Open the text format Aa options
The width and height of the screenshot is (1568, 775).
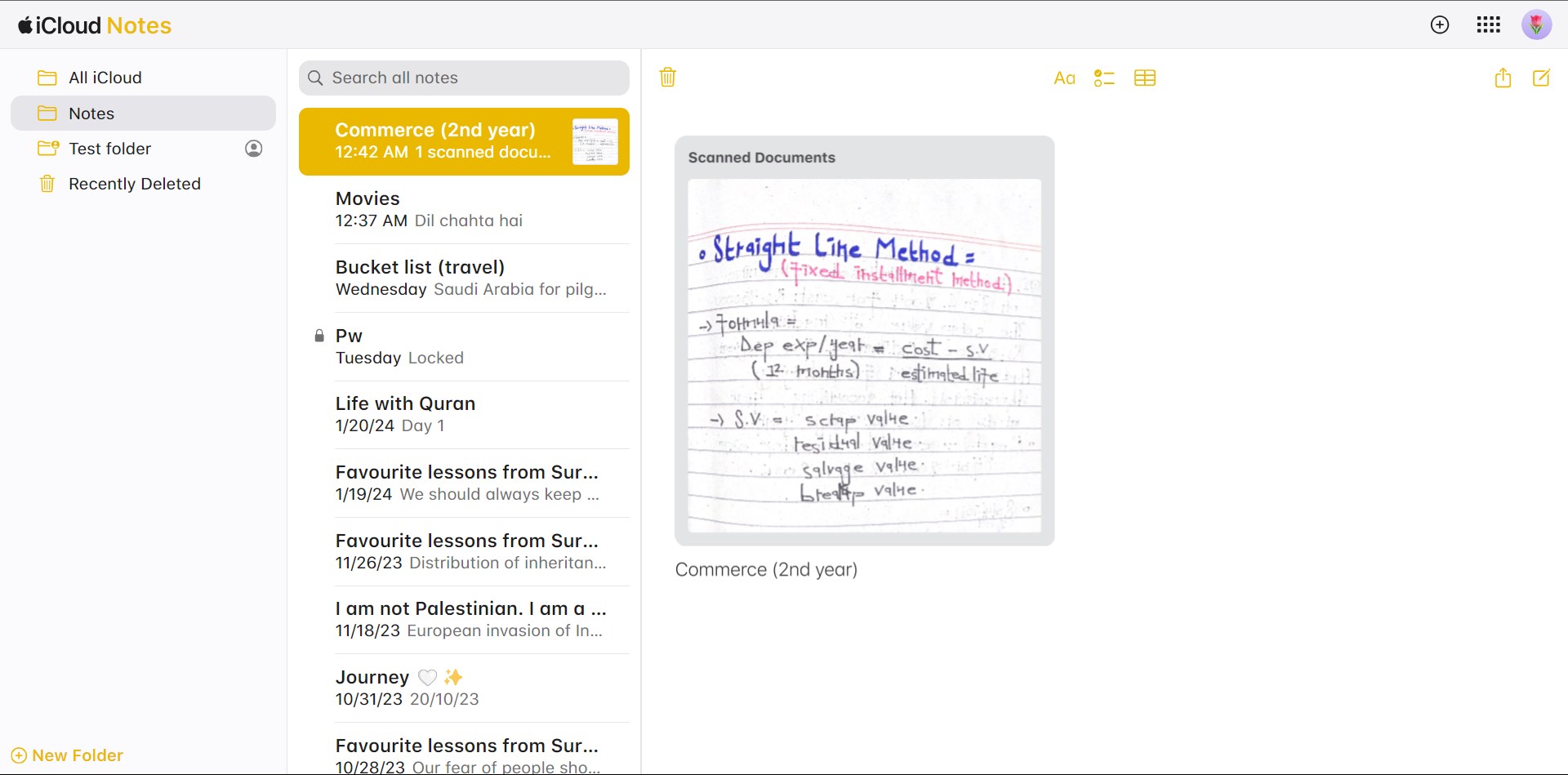coord(1064,78)
